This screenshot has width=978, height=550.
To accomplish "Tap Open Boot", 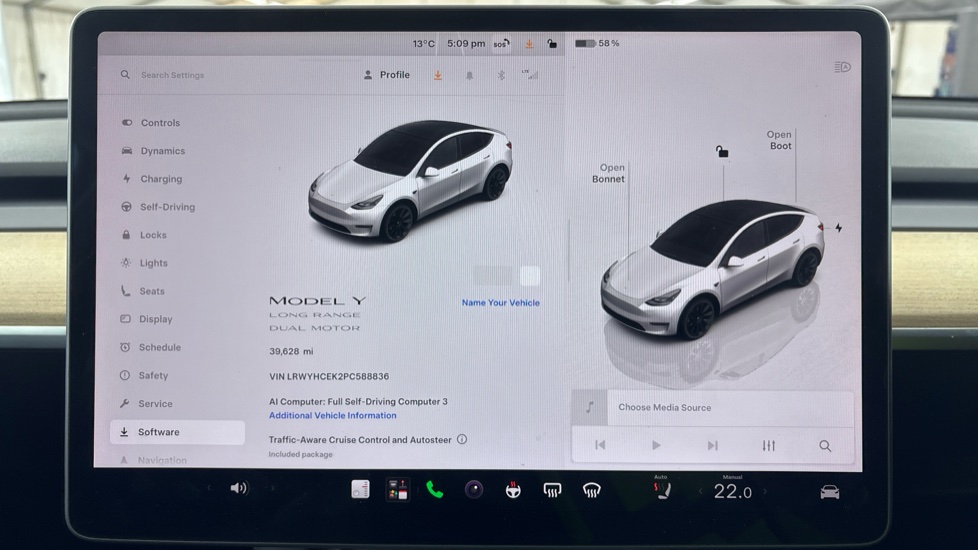I will tap(780, 140).
